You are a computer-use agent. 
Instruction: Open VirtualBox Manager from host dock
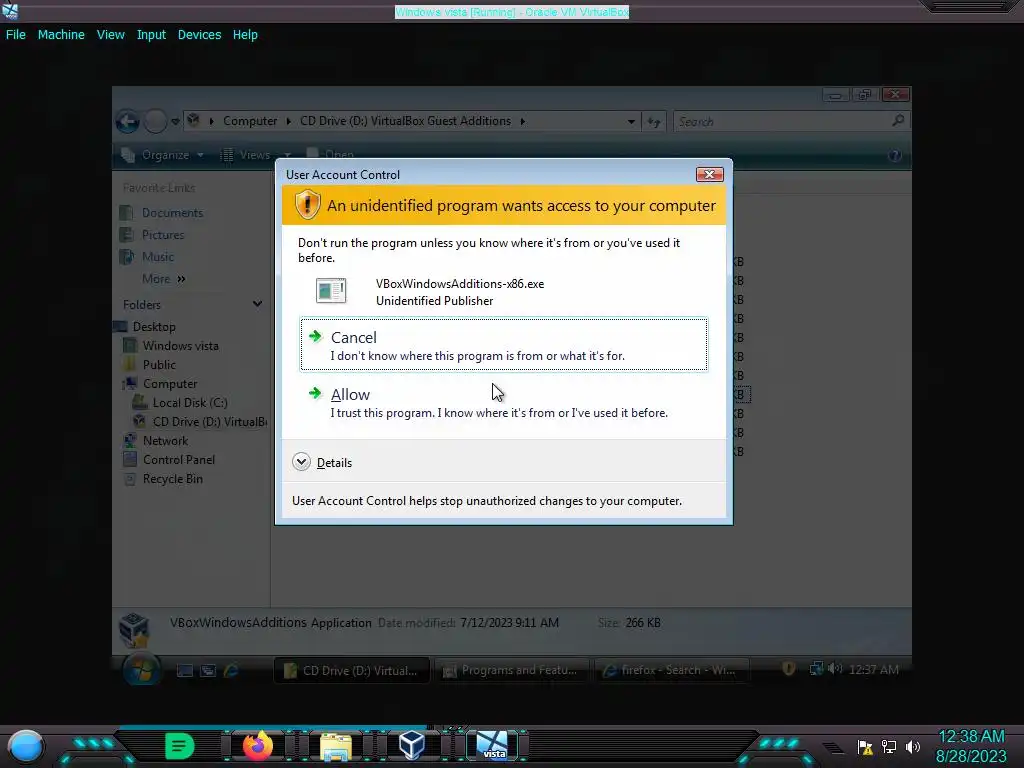coord(412,745)
